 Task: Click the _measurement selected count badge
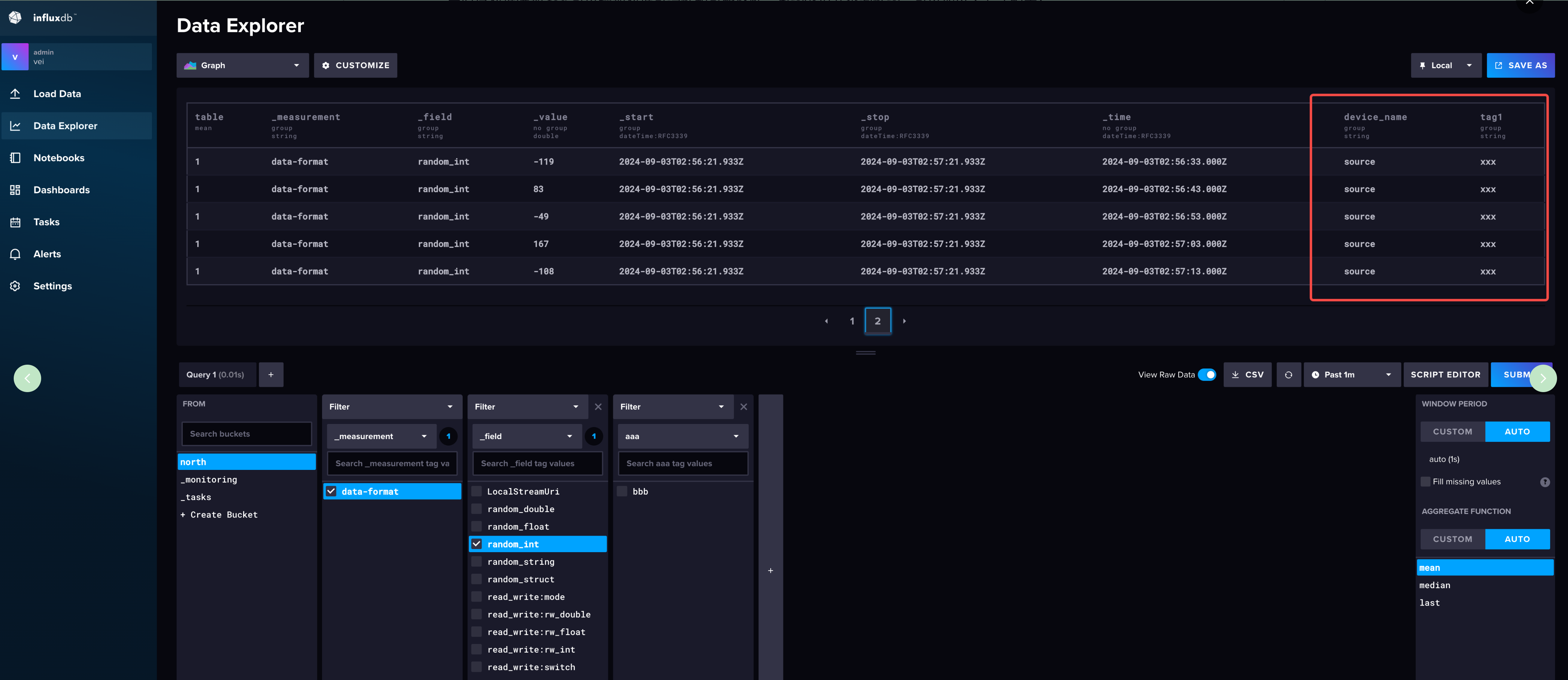[448, 436]
